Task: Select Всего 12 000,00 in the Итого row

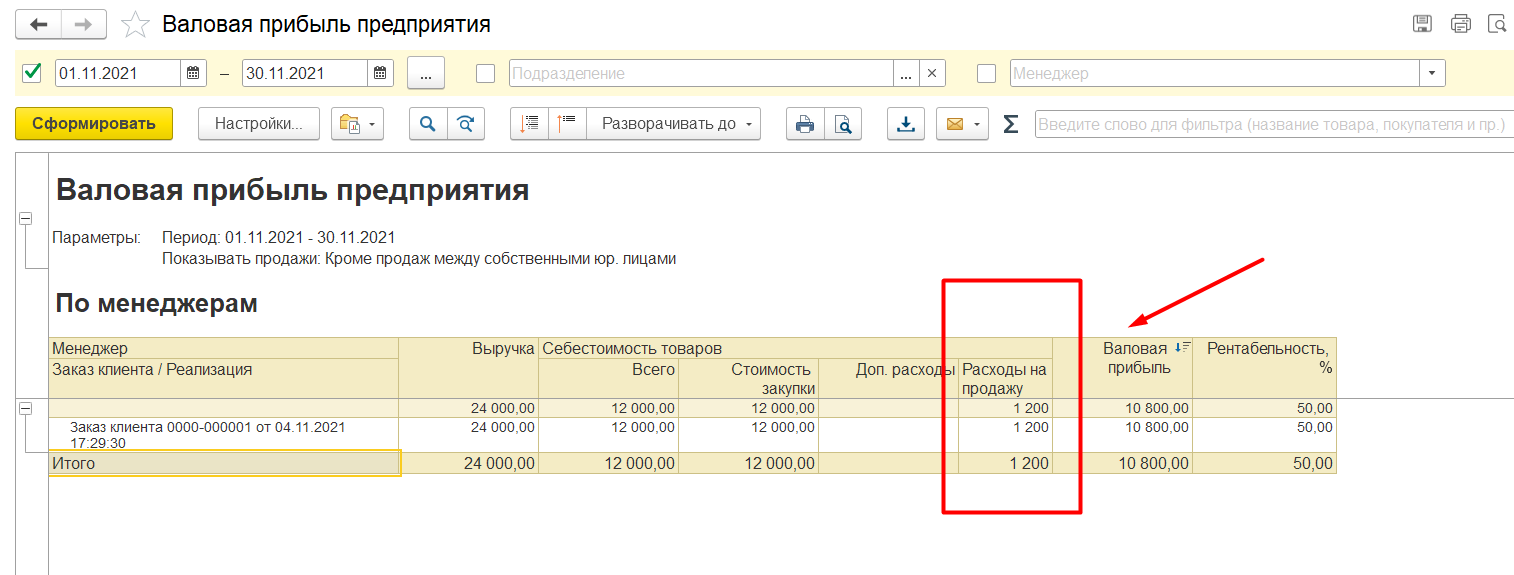Action: tap(608, 463)
